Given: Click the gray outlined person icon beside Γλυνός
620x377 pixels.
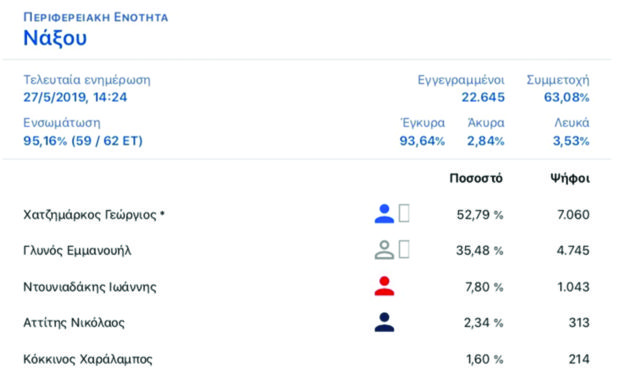Looking at the screenshot, I should (384, 250).
